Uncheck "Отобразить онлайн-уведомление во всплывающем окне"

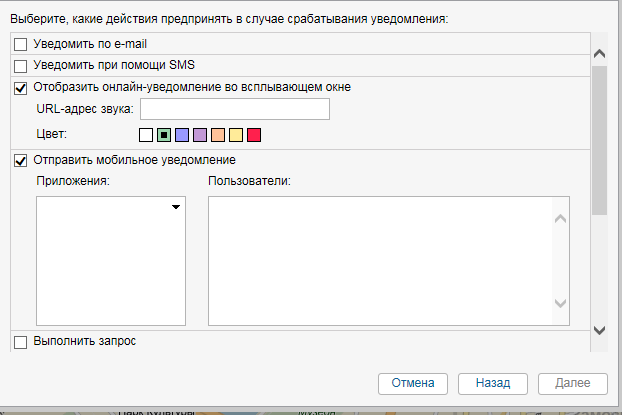(21, 87)
